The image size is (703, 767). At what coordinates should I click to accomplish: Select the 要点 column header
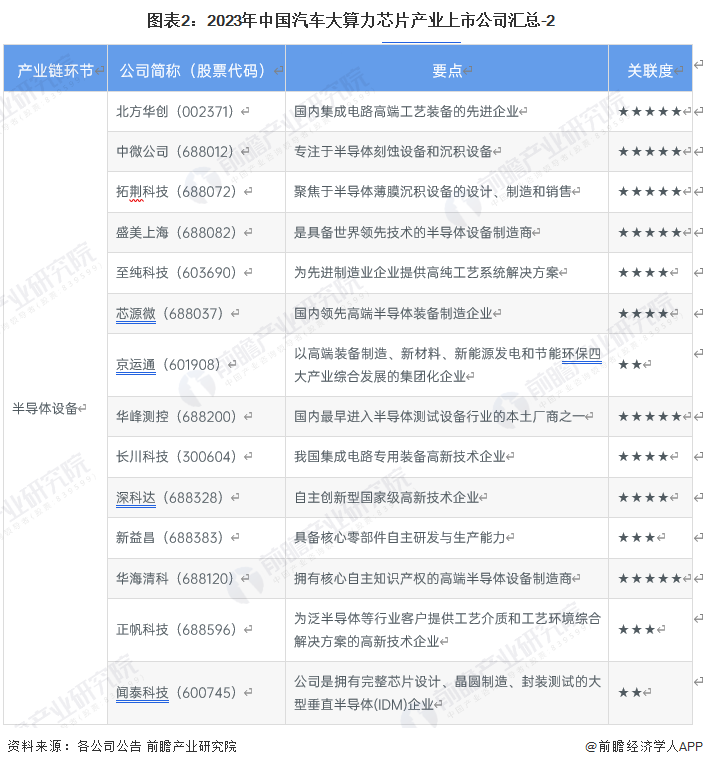click(447, 68)
